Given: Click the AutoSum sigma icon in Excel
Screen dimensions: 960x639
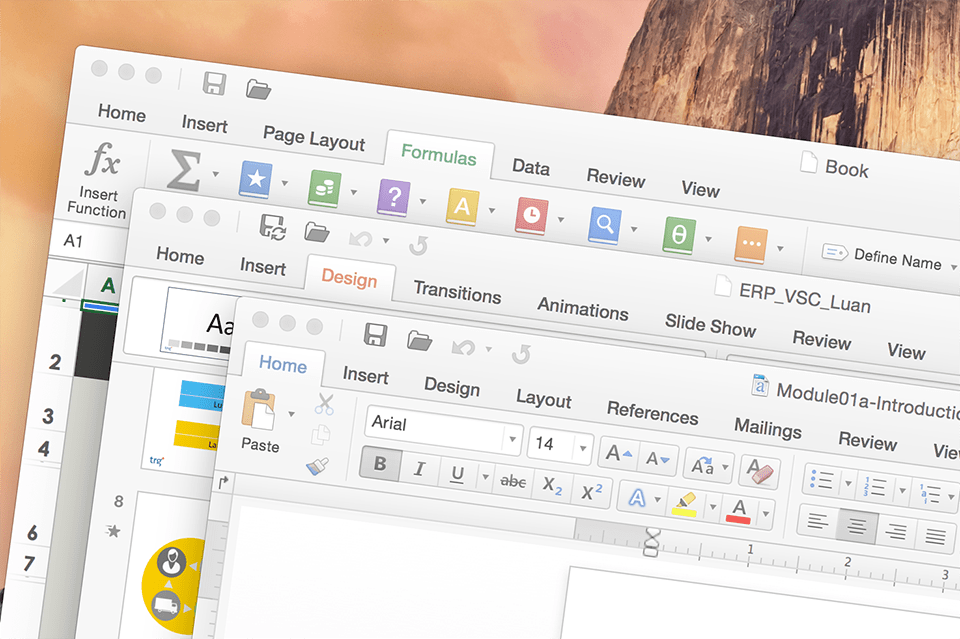Looking at the screenshot, I should click(x=184, y=170).
